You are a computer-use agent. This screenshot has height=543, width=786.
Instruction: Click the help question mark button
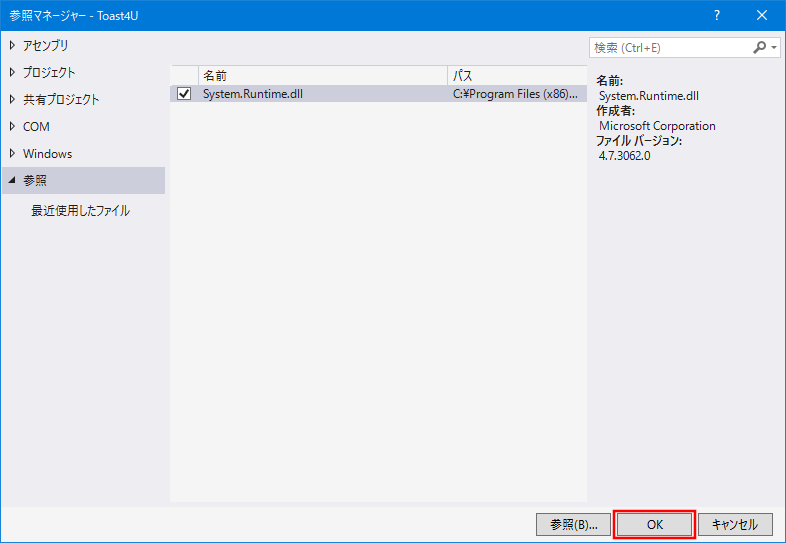[x=716, y=15]
